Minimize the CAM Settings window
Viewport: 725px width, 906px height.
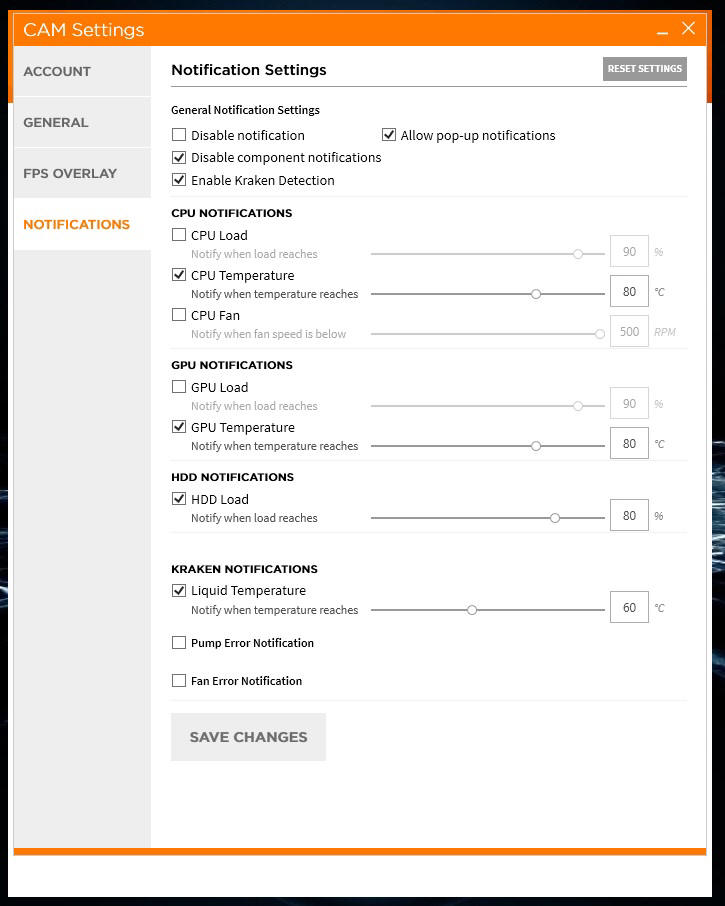(x=662, y=29)
